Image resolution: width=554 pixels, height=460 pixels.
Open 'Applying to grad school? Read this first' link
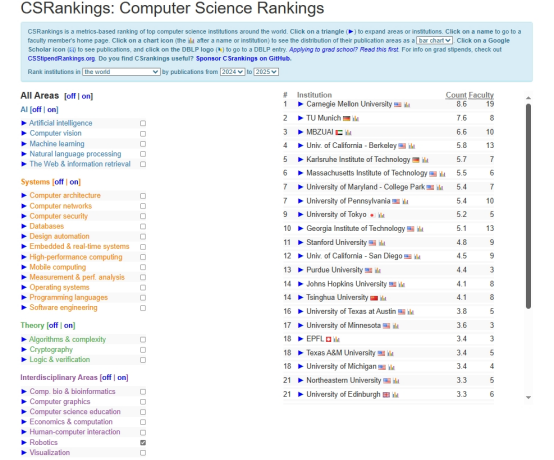(344, 50)
